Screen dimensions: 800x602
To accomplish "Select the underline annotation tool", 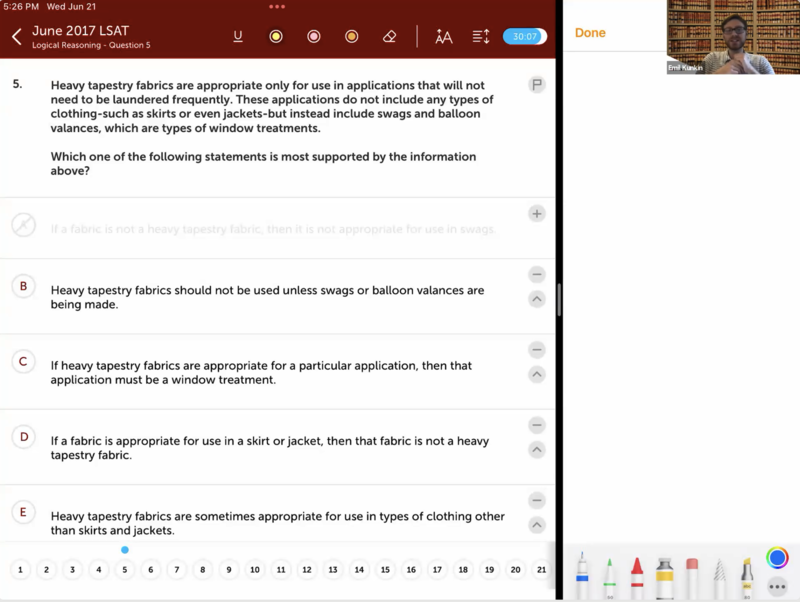I will [x=238, y=37].
